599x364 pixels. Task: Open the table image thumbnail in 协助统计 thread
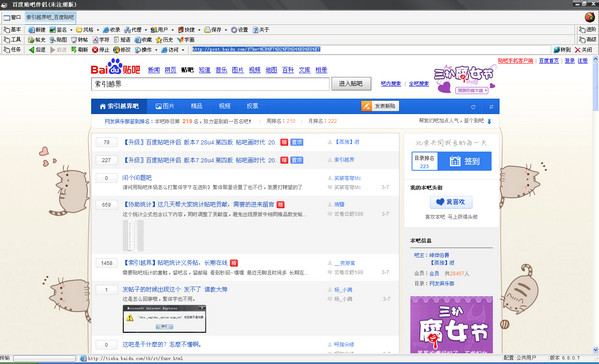pos(133,235)
